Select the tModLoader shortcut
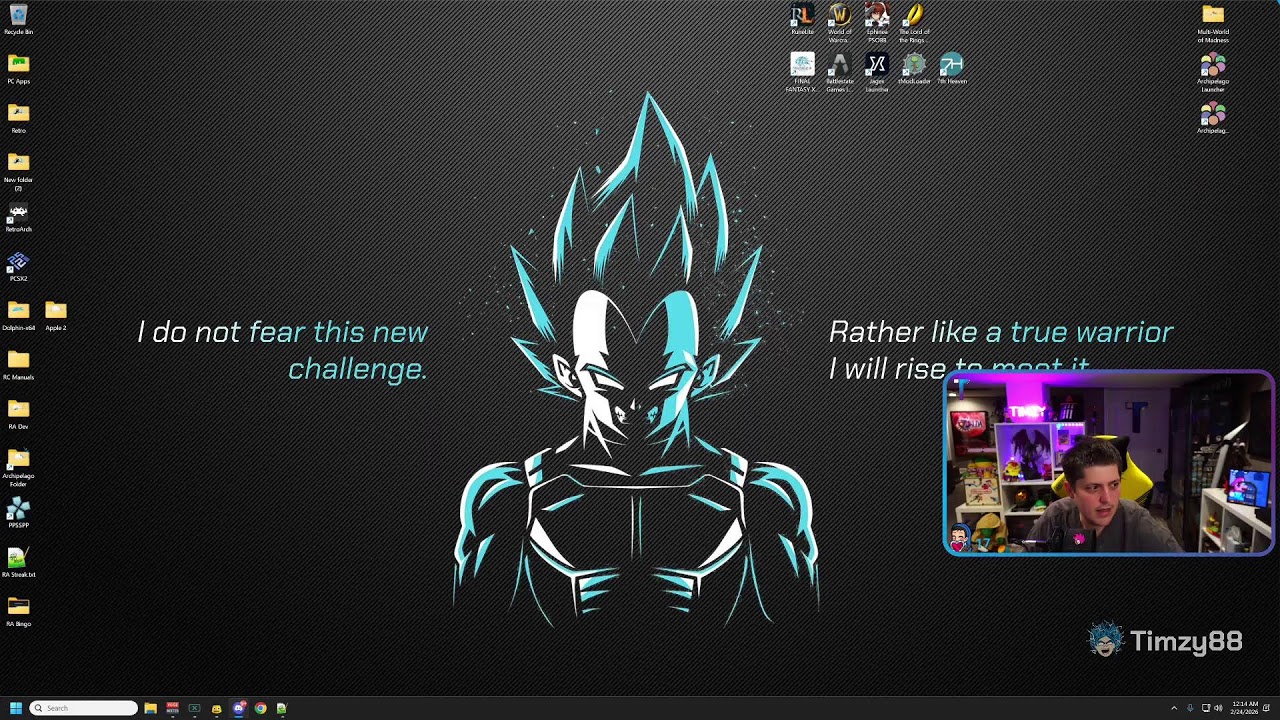Viewport: 1280px width, 720px height. tap(914, 69)
